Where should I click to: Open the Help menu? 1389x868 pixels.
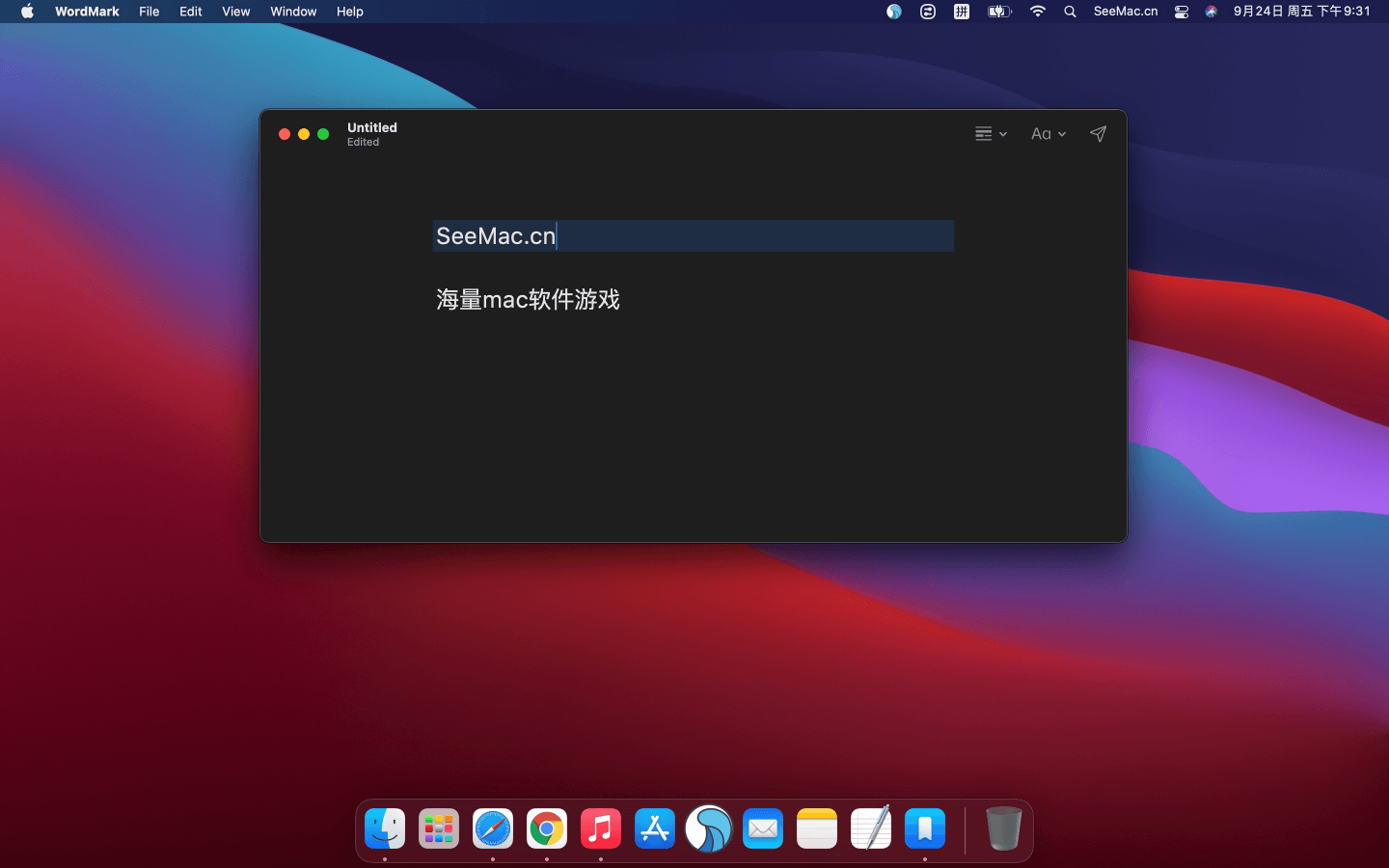coord(349,12)
